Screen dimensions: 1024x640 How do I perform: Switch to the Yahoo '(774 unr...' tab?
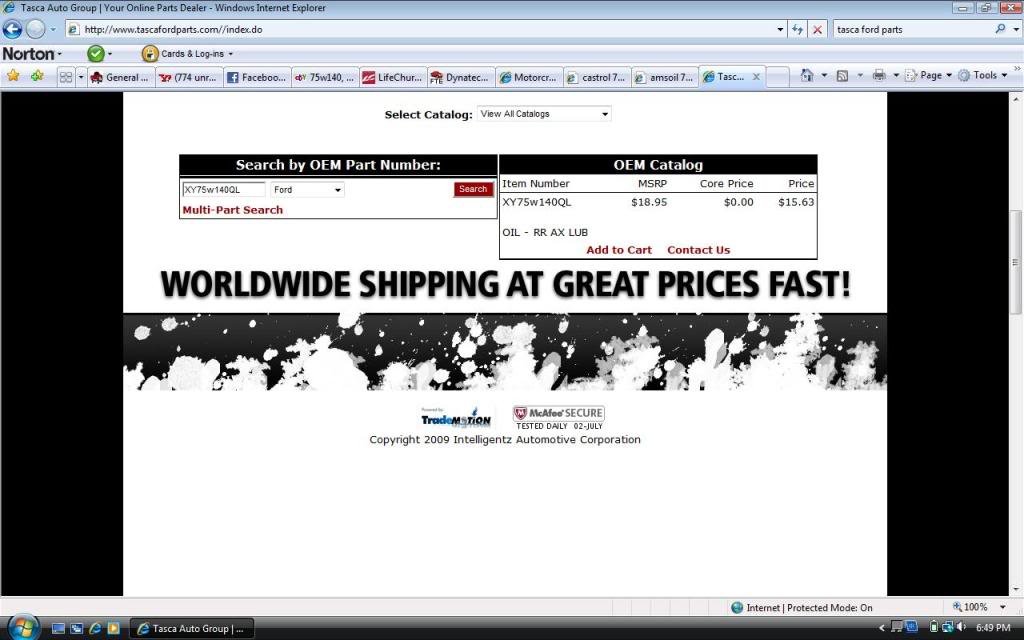(x=189, y=77)
